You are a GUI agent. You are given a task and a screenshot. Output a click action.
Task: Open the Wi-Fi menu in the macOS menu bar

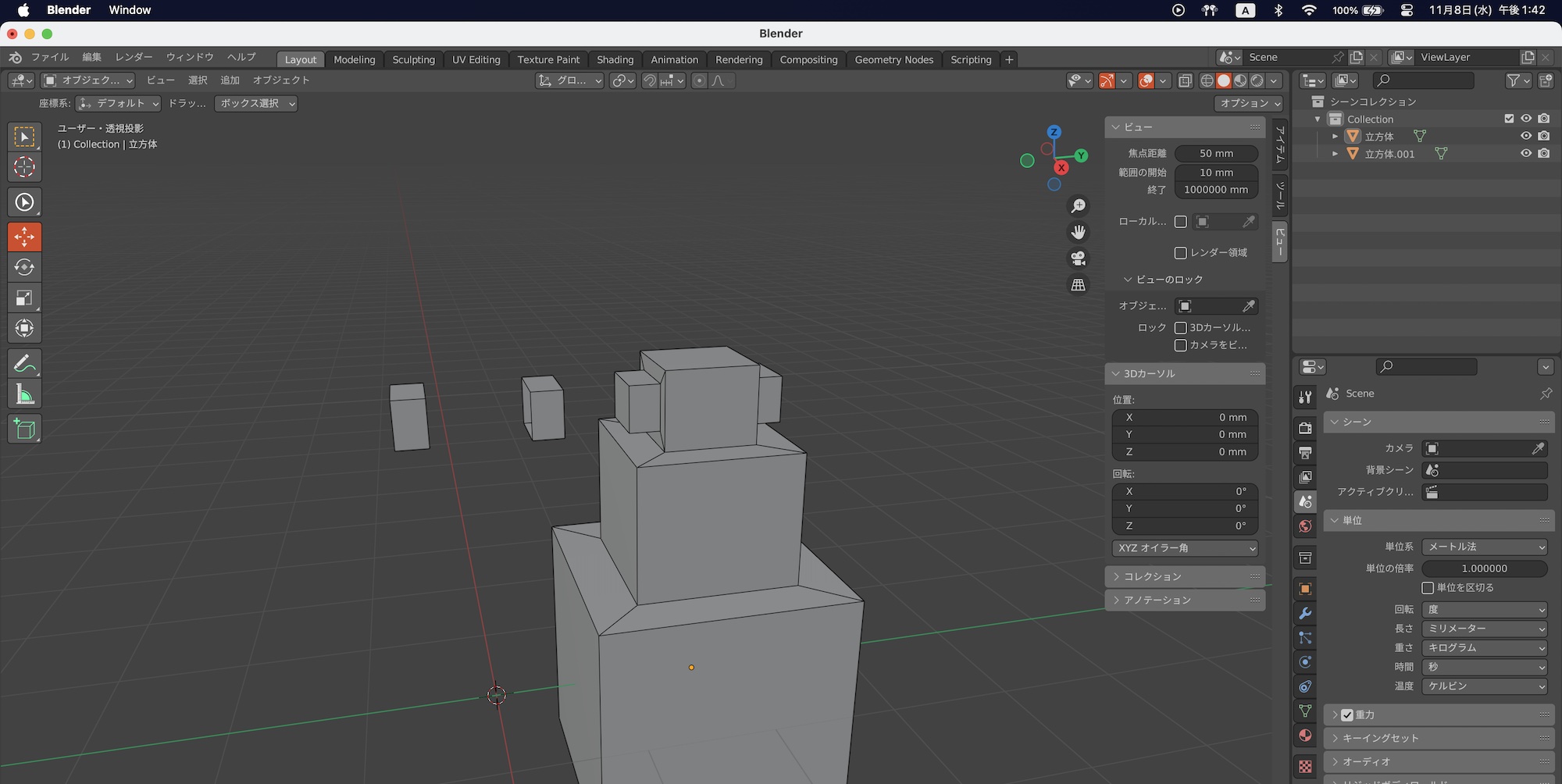1309,10
